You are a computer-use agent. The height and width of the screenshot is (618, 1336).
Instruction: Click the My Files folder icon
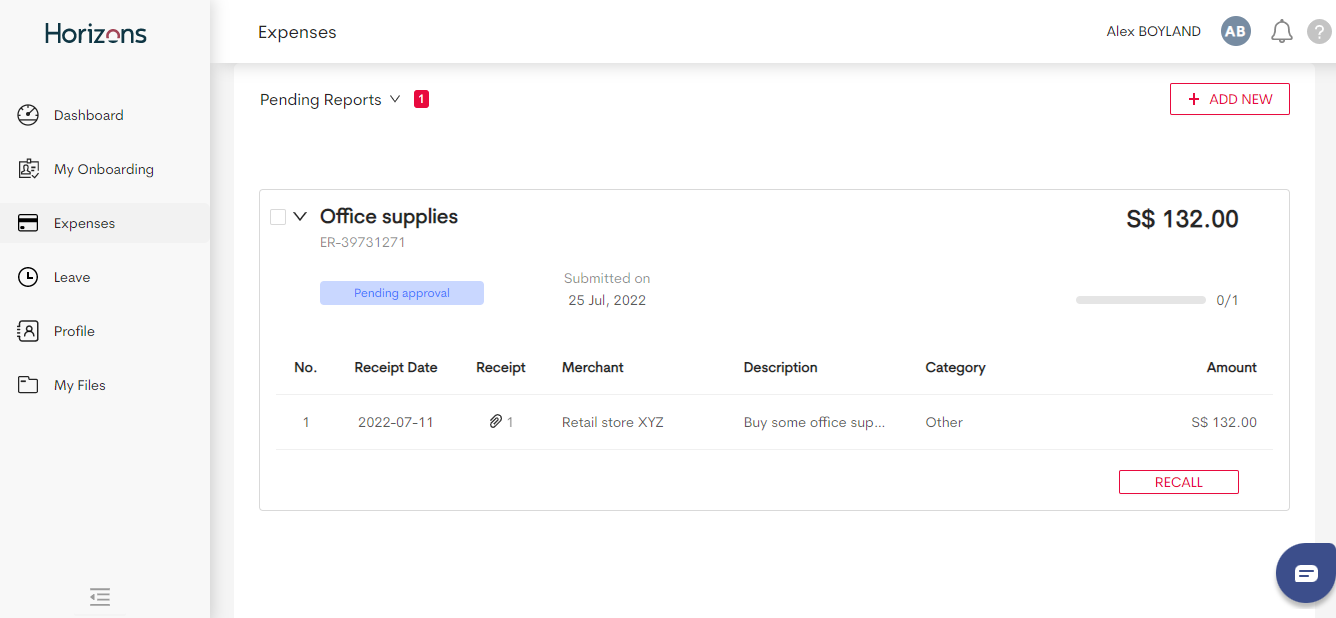[28, 385]
